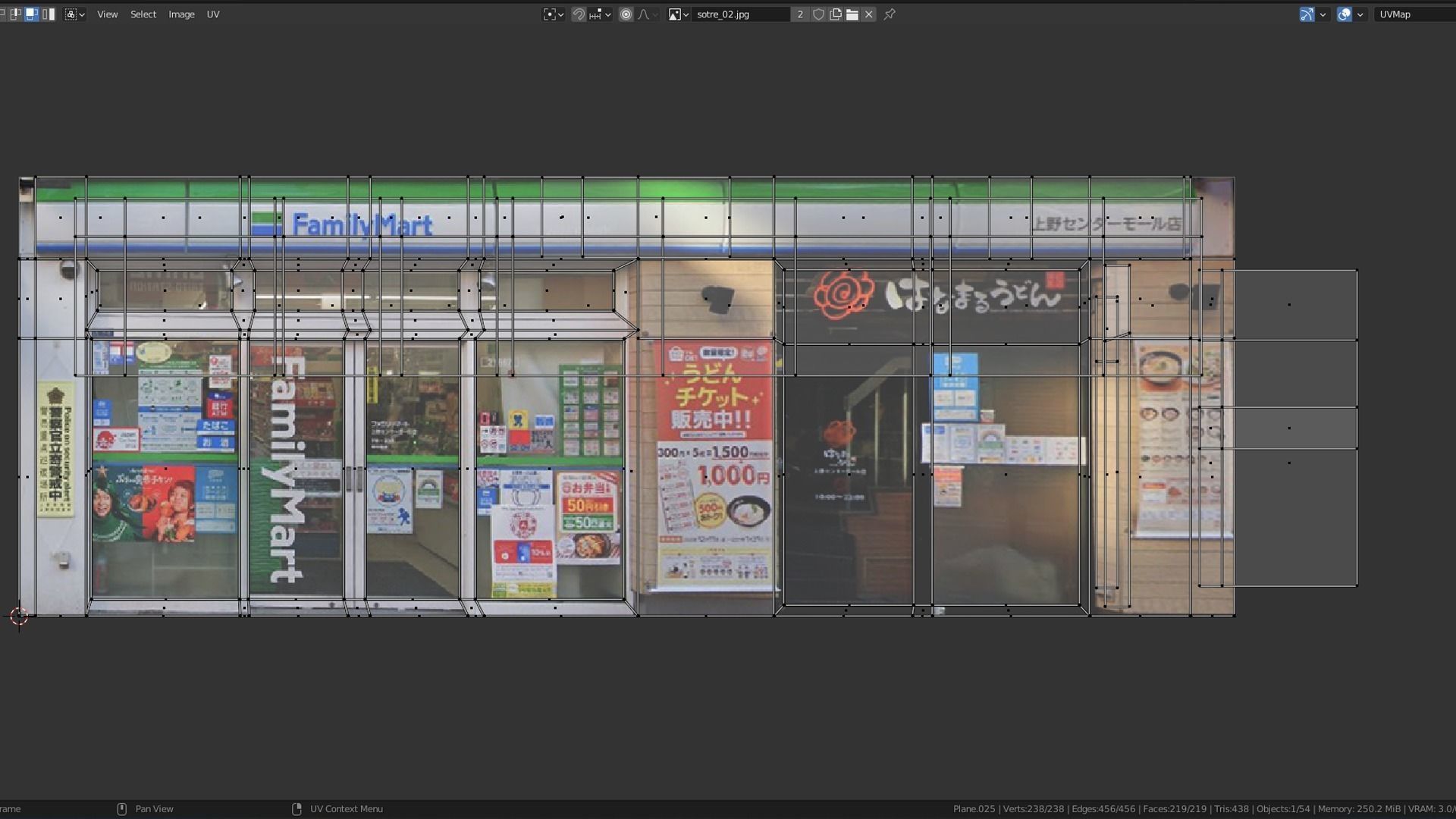The image size is (1456, 819).
Task: Toggle proportional editing
Action: [x=626, y=14]
